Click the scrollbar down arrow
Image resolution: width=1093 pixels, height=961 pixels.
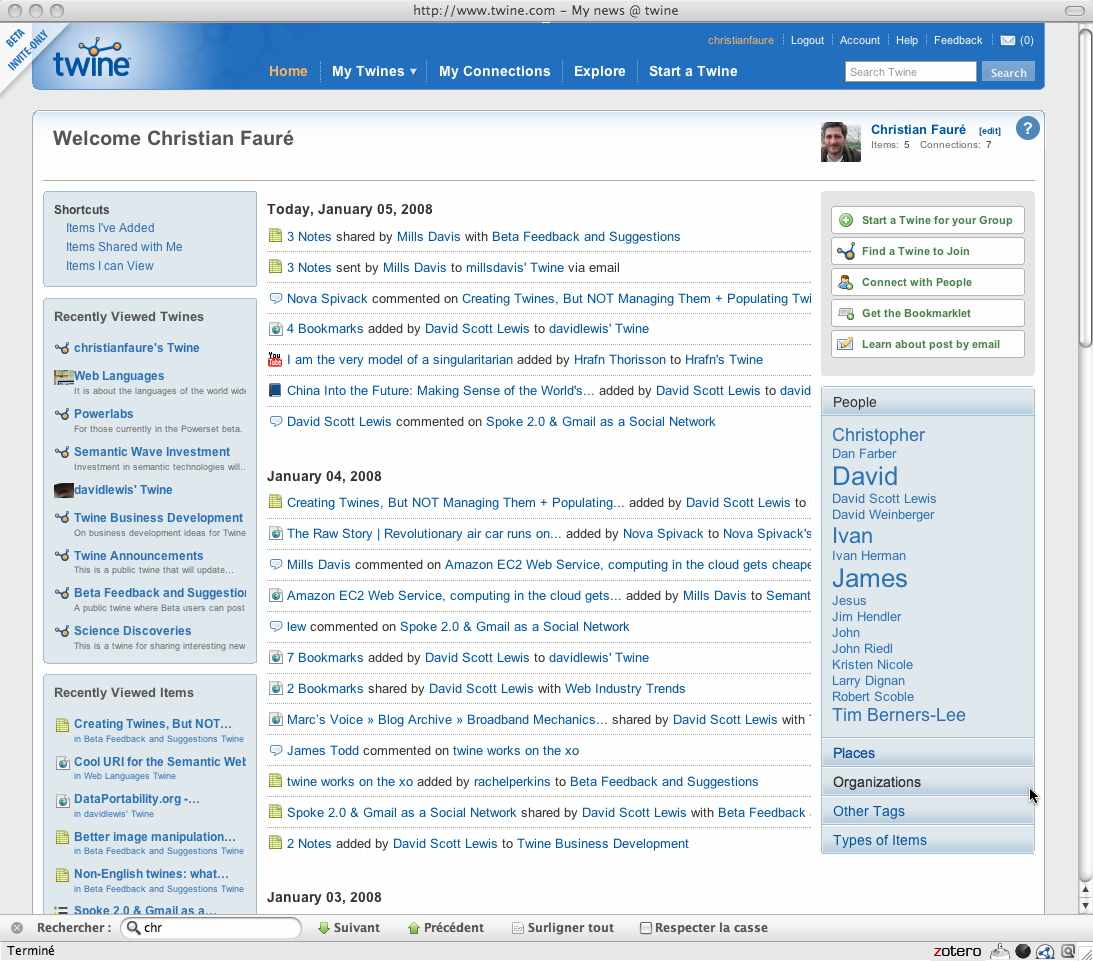click(1085, 905)
